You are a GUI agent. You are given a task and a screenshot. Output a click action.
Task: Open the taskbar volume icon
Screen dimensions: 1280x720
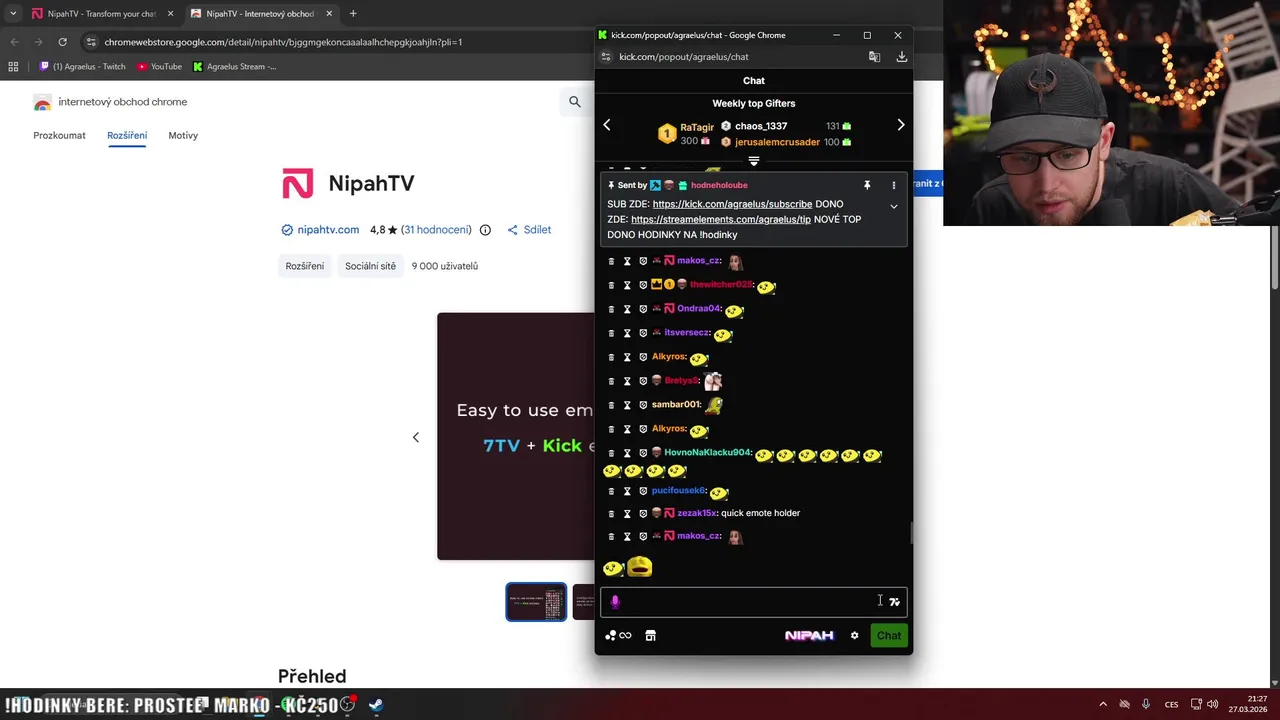click(x=1212, y=704)
